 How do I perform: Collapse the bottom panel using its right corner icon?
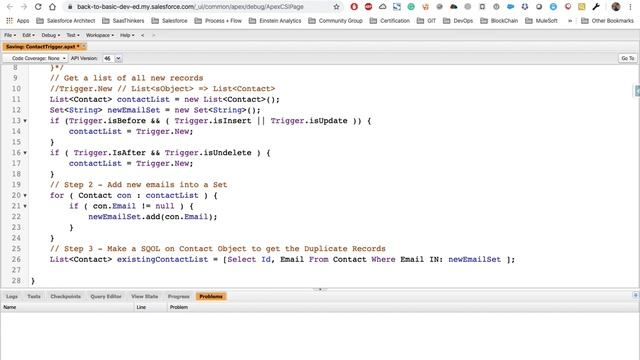(x=636, y=295)
